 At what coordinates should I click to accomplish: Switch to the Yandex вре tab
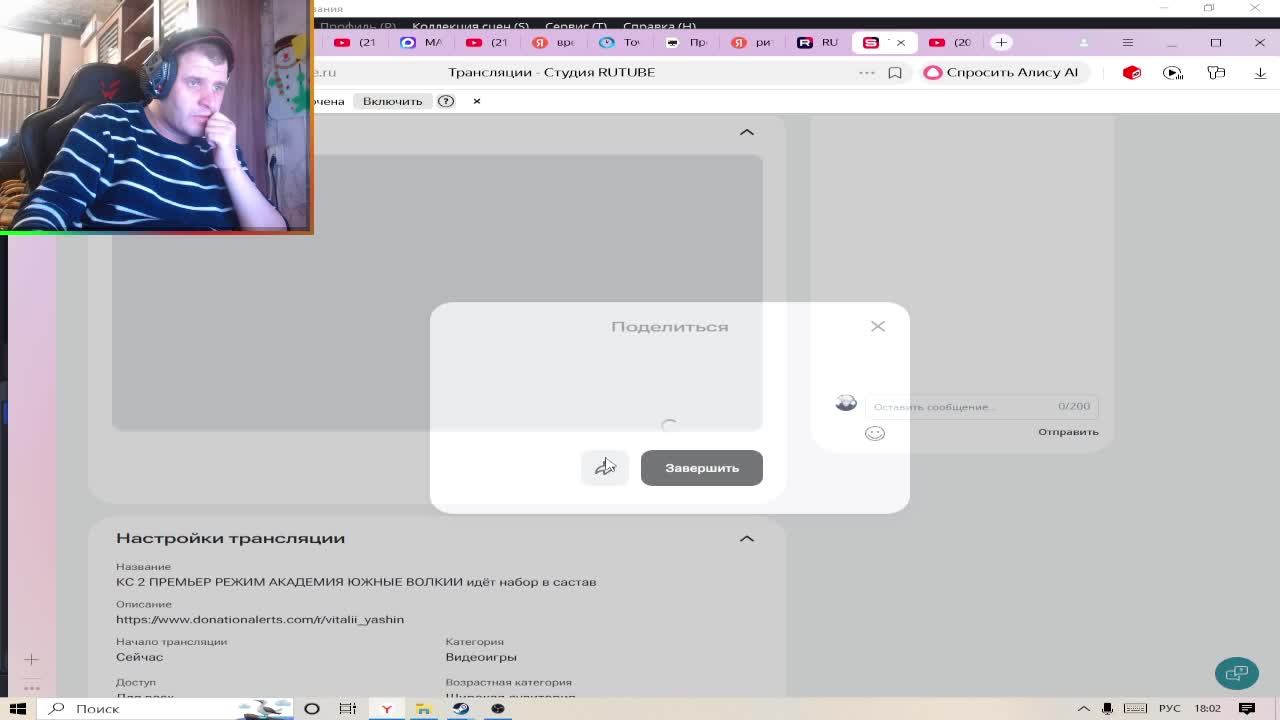[554, 42]
